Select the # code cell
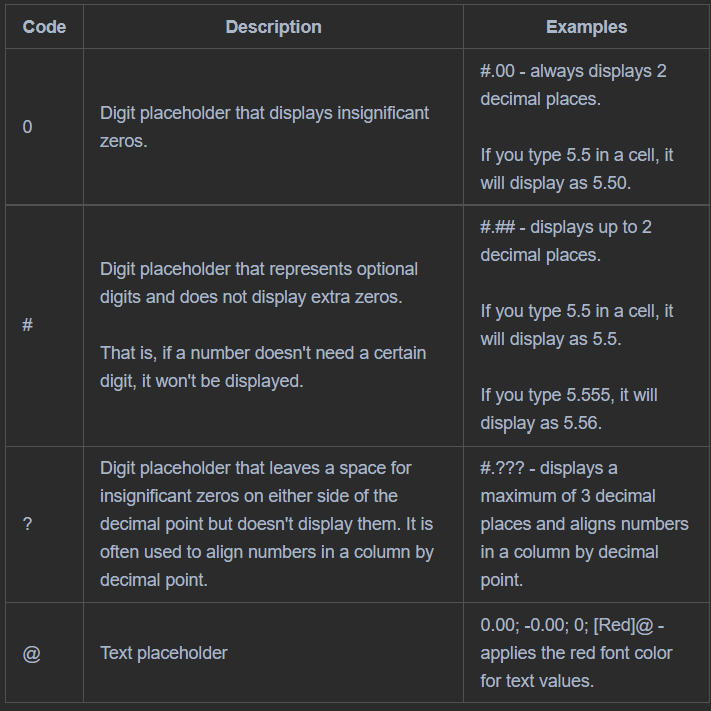 [x=27, y=325]
